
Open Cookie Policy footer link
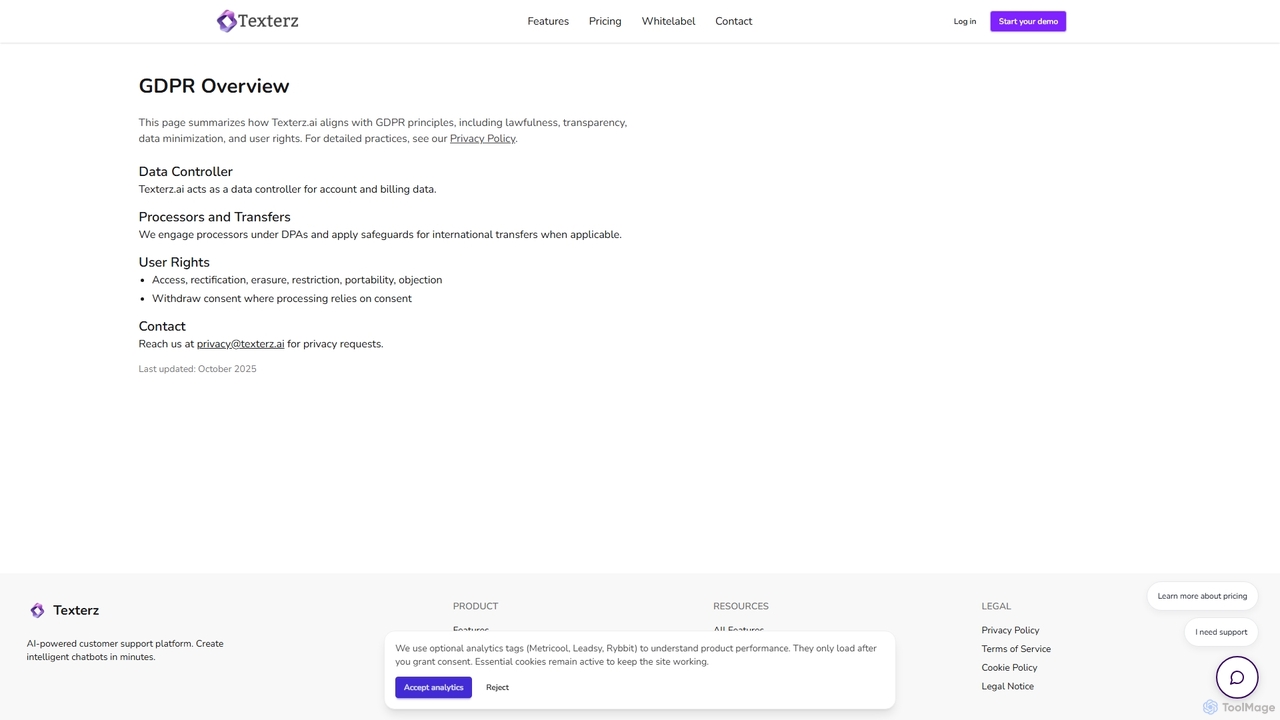1009,668
